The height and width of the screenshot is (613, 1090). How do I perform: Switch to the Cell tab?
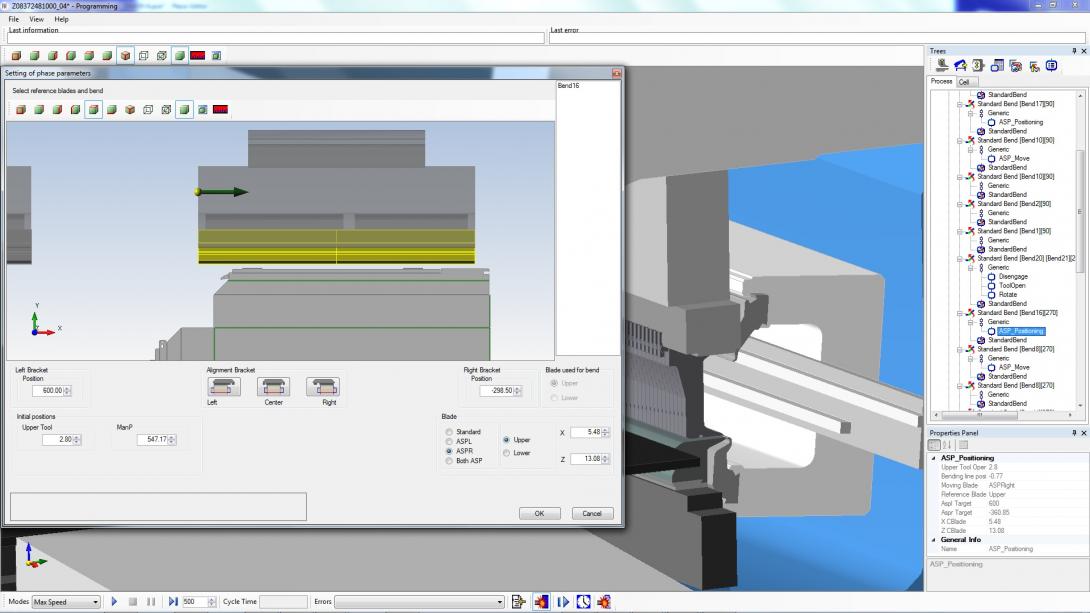pos(964,82)
